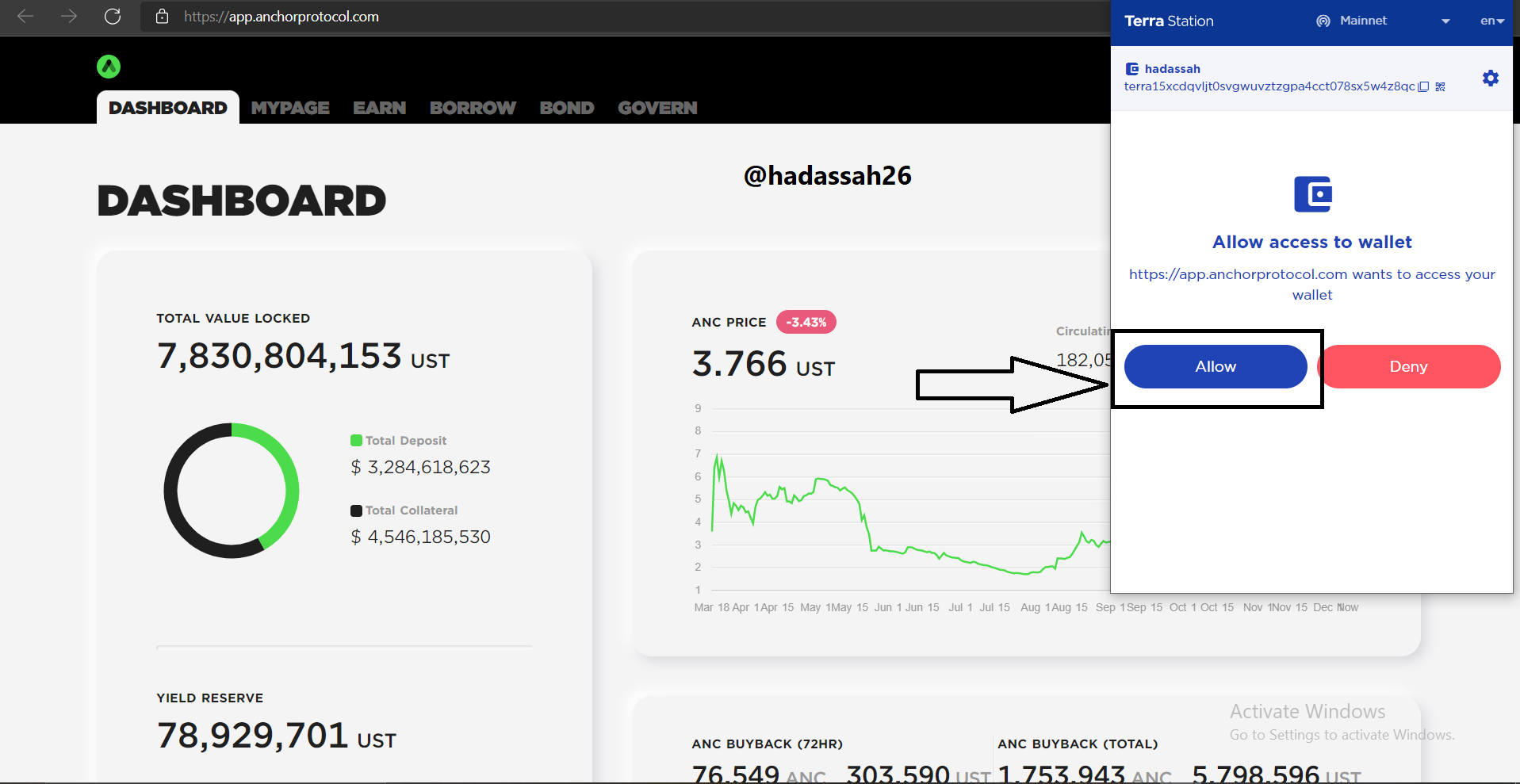Screen dimensions: 1520x784
Task: Click the -3.43% price change badge
Action: tap(806, 322)
